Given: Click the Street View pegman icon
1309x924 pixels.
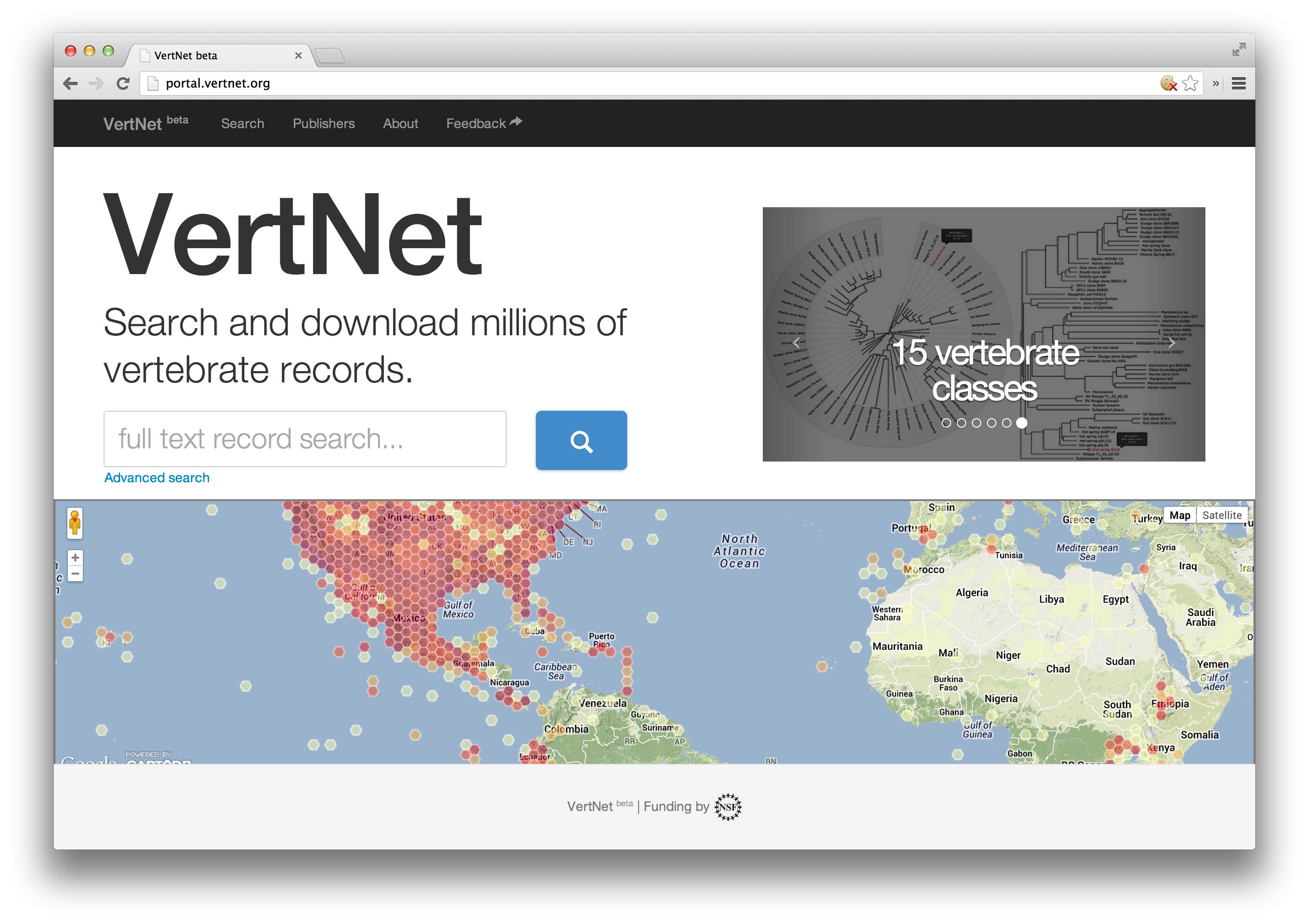Looking at the screenshot, I should pyautogui.click(x=75, y=522).
